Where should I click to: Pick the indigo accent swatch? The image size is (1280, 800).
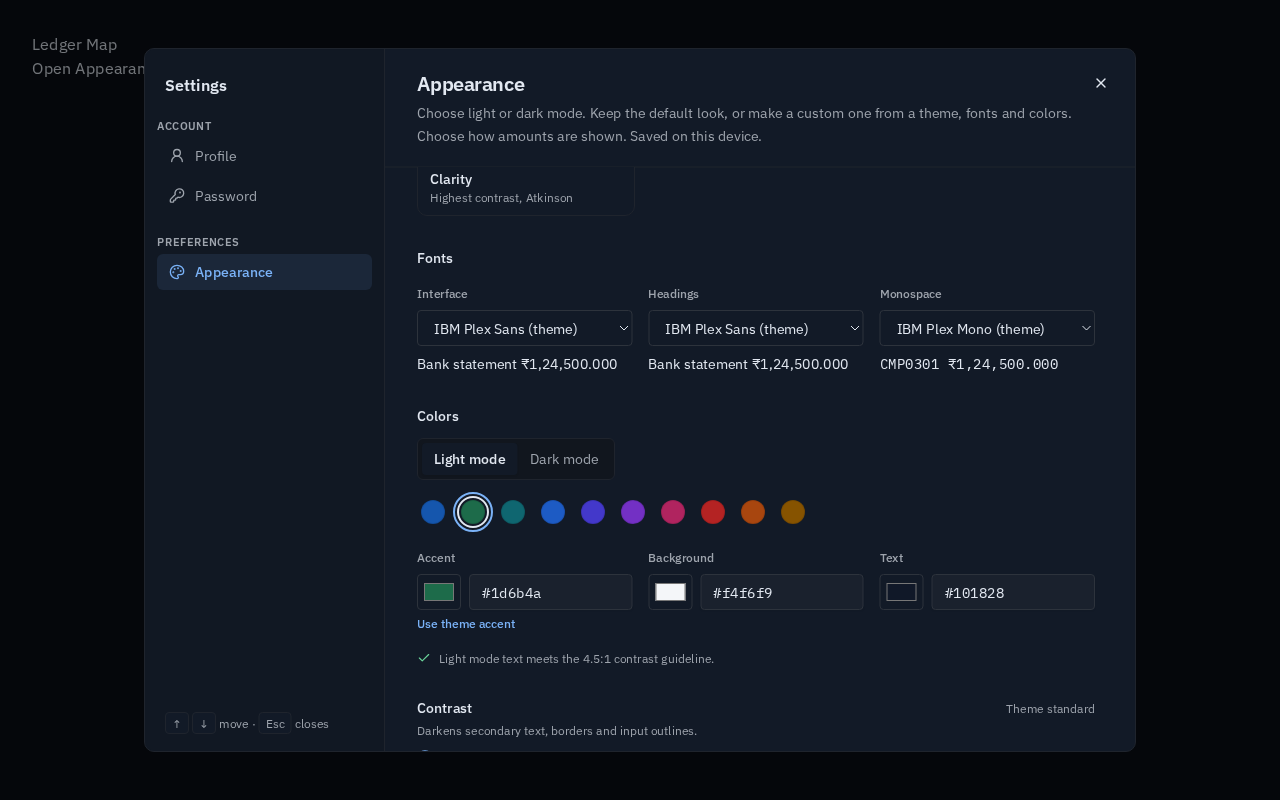pyautogui.click(x=593, y=512)
